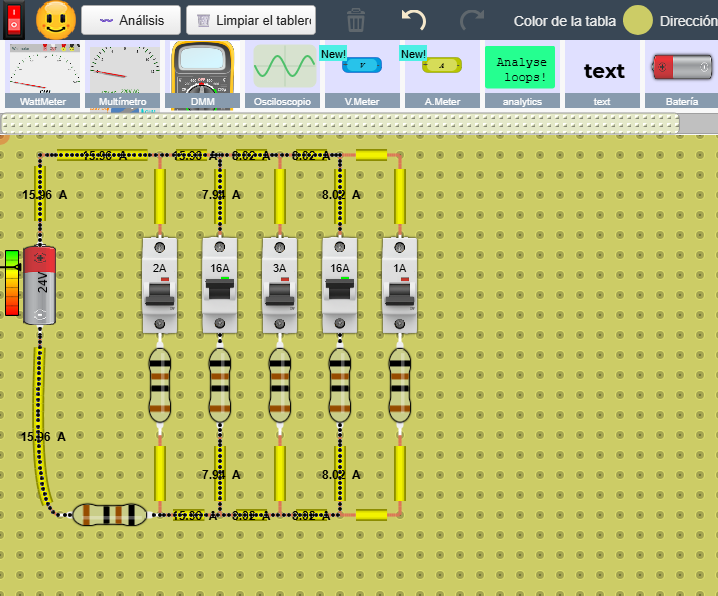Viewport: 718px width, 596px height.
Task: Click the Análisis button
Action: pyautogui.click(x=131, y=20)
